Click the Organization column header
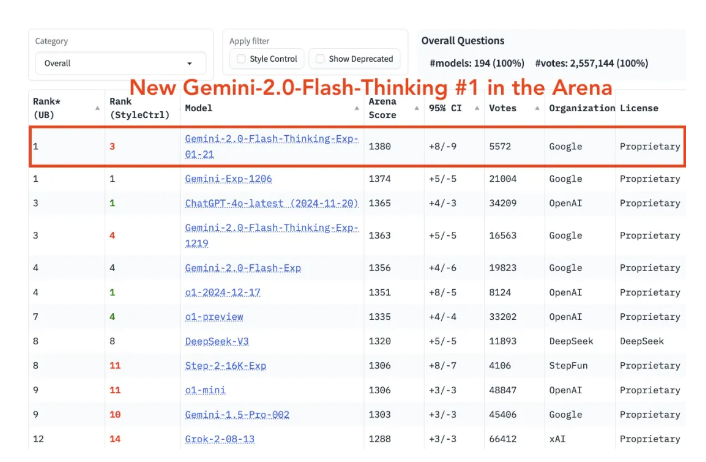This screenshot has height=462, width=706. (x=580, y=107)
